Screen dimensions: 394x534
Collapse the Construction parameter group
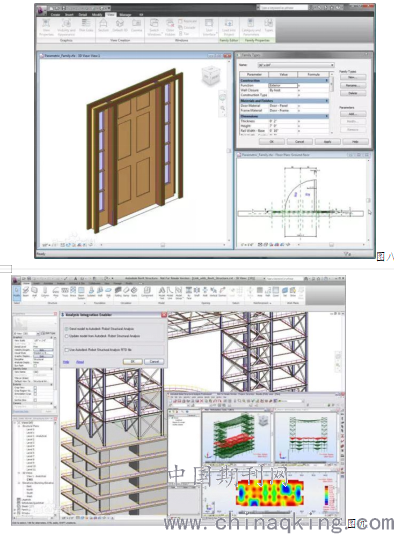(x=327, y=81)
